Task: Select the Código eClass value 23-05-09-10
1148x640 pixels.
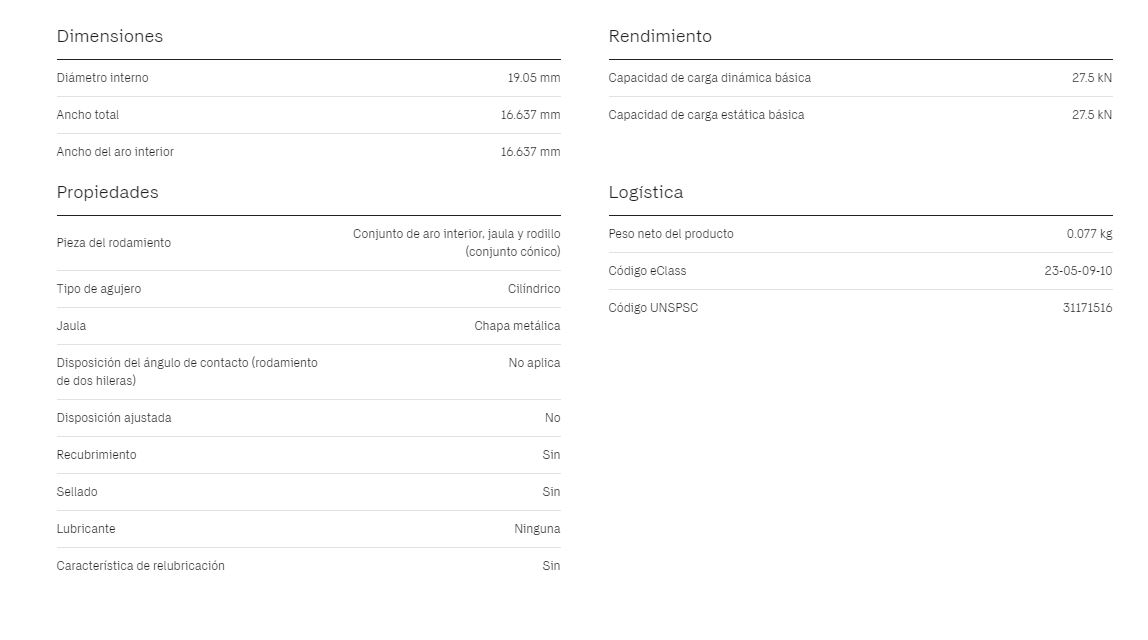Action: click(1078, 271)
